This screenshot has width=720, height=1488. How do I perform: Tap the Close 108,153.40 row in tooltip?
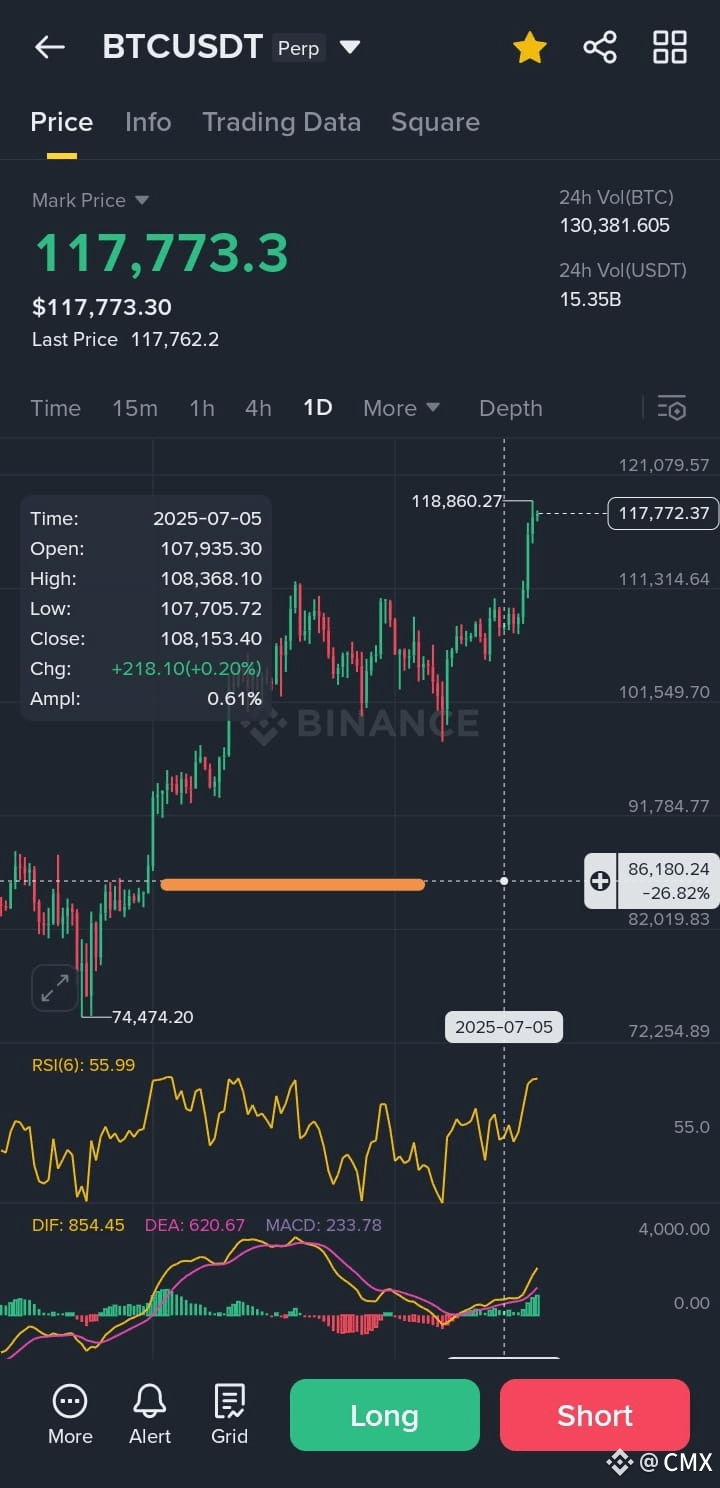146,638
